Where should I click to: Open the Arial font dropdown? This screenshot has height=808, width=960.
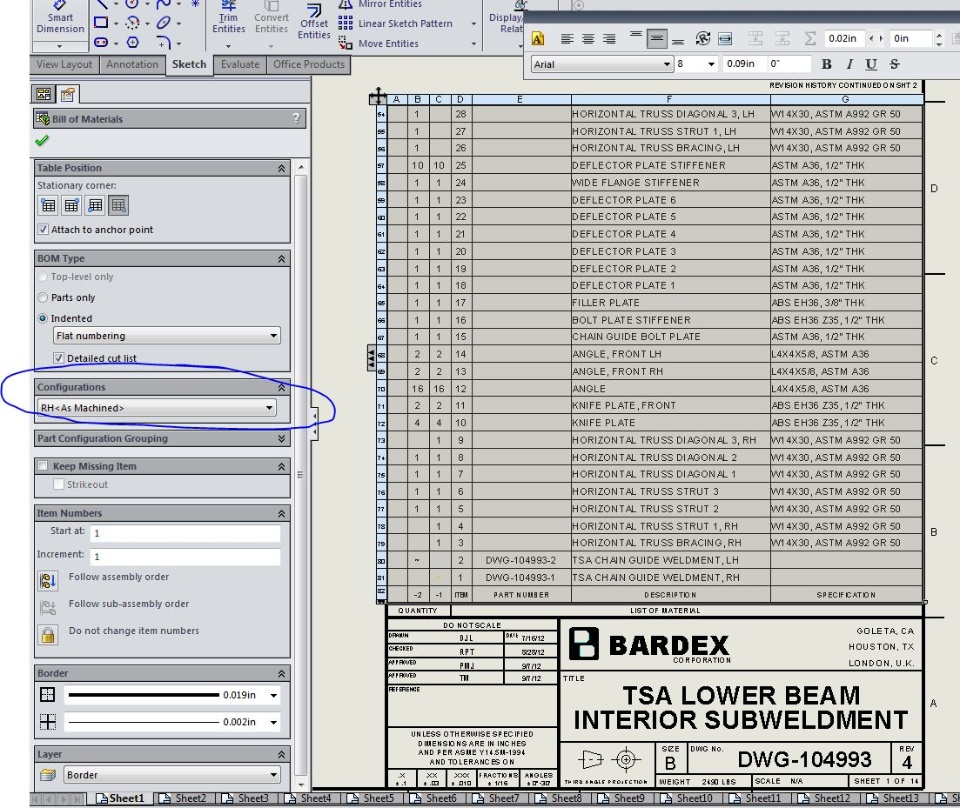pos(601,64)
